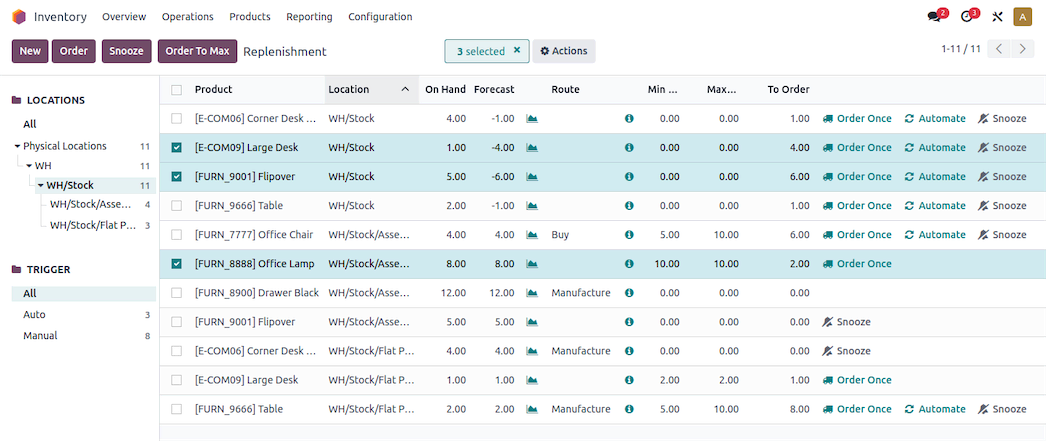Open the activities clock icon in the top bar
This screenshot has height=441, width=1046.
[967, 17]
